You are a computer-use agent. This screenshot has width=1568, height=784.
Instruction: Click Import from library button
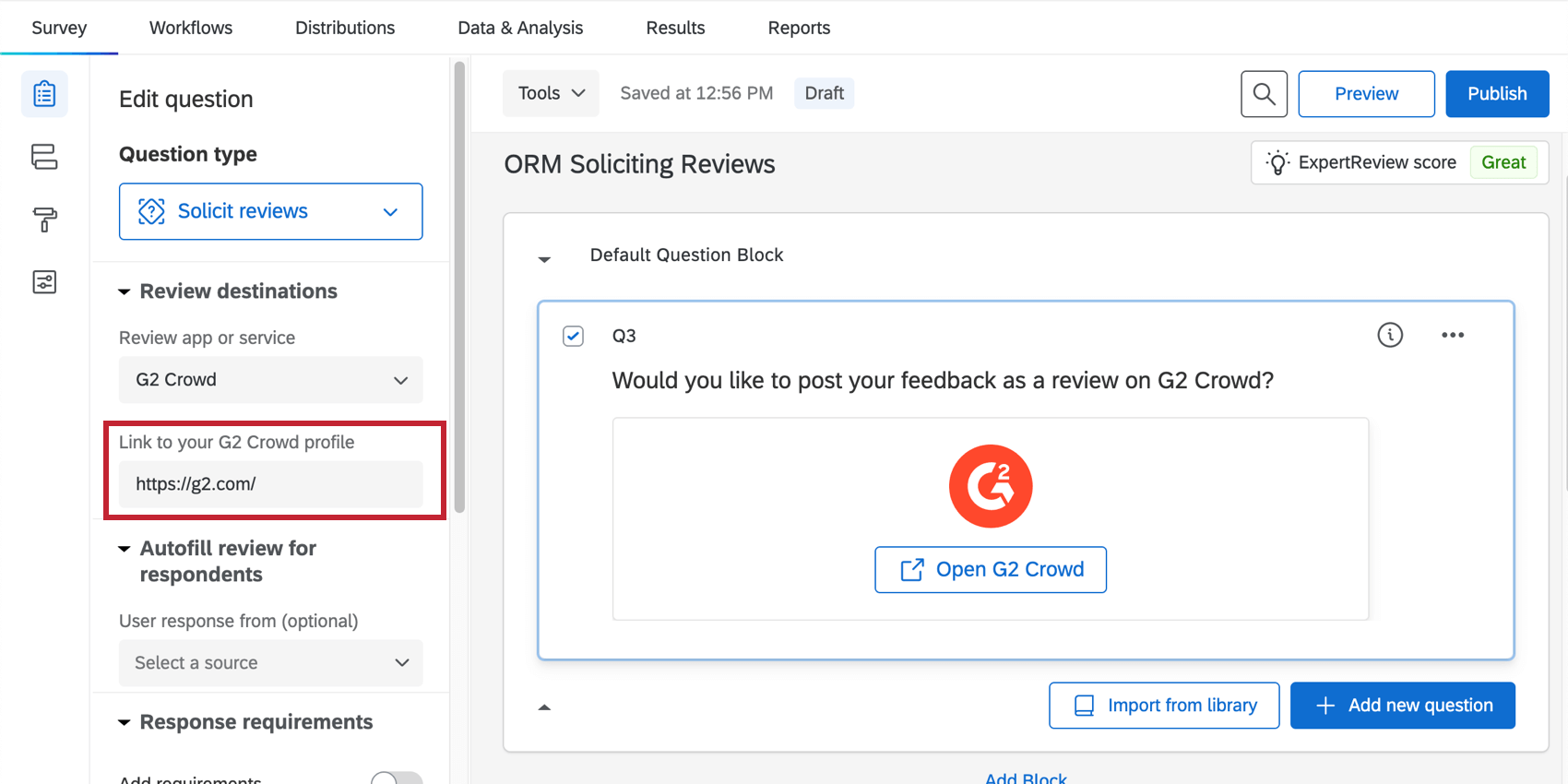coord(1164,706)
